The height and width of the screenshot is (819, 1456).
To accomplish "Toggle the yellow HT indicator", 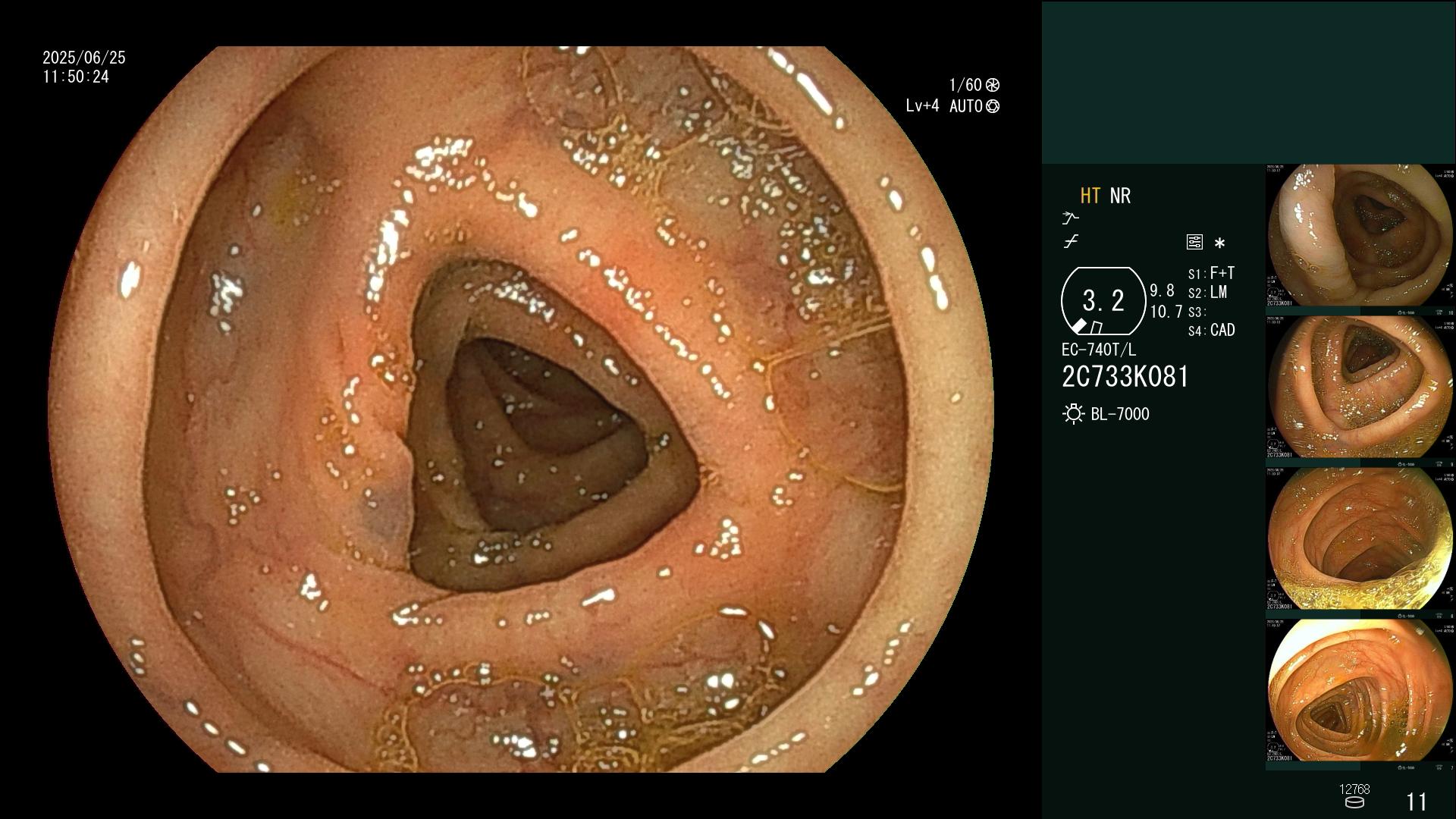I will [x=1090, y=196].
